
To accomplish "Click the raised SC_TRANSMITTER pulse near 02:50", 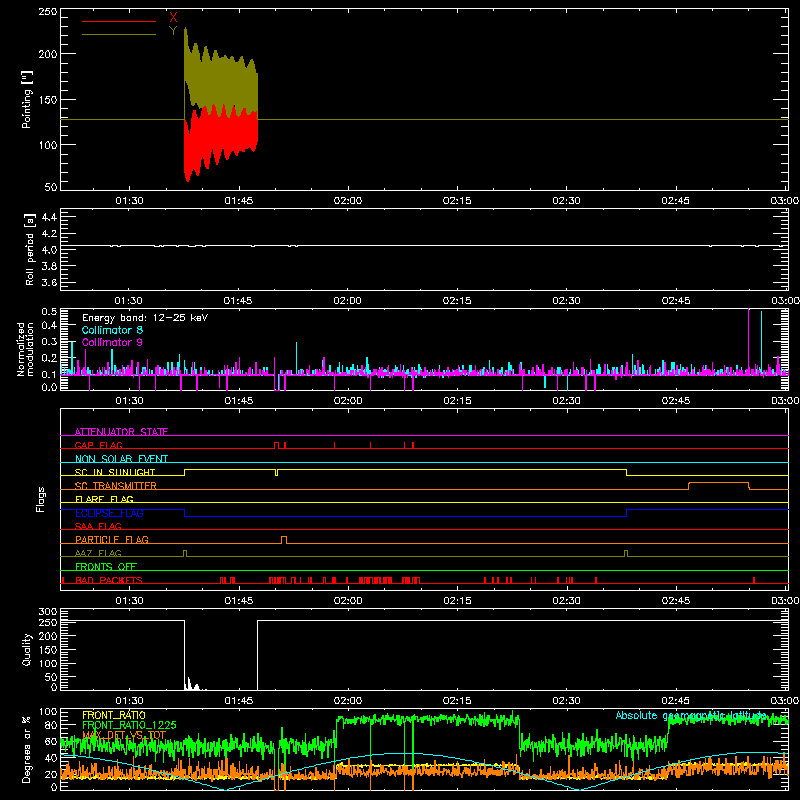I will (719, 485).
